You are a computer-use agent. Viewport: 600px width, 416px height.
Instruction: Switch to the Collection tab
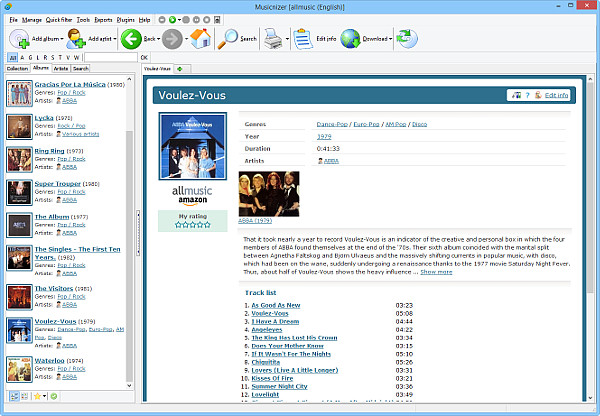(18, 69)
